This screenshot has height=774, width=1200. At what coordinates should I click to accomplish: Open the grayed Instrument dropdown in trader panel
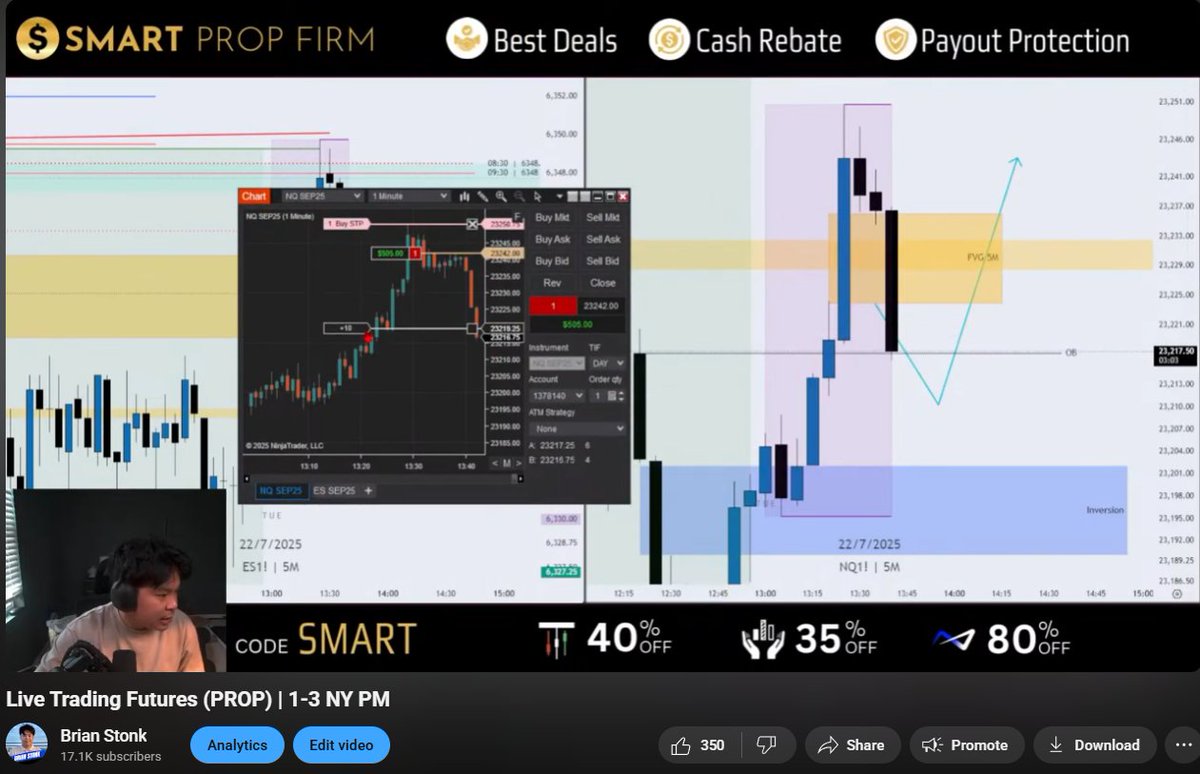(x=556, y=363)
